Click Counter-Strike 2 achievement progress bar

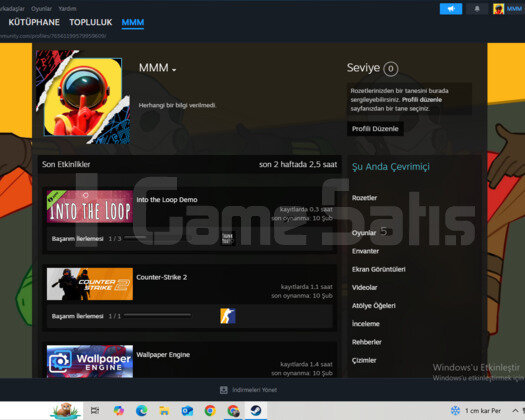point(157,316)
